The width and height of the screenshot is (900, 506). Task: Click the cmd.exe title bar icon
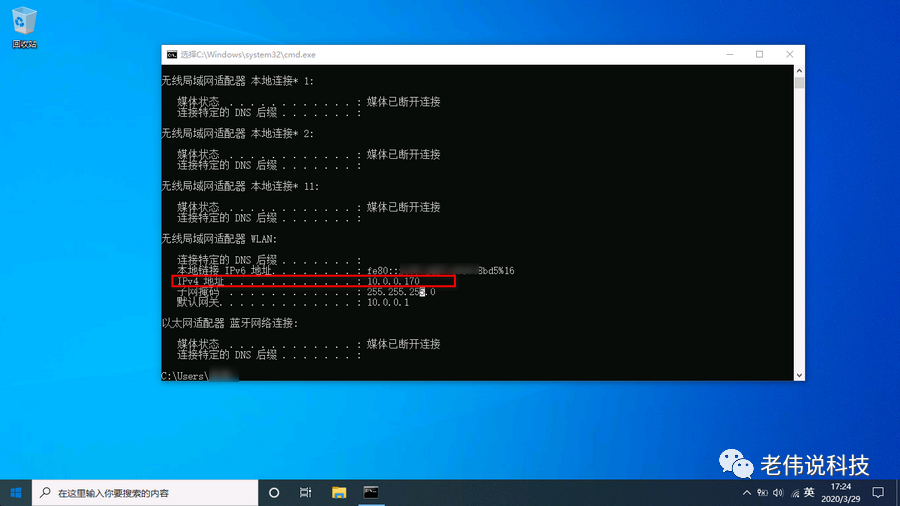(172, 55)
